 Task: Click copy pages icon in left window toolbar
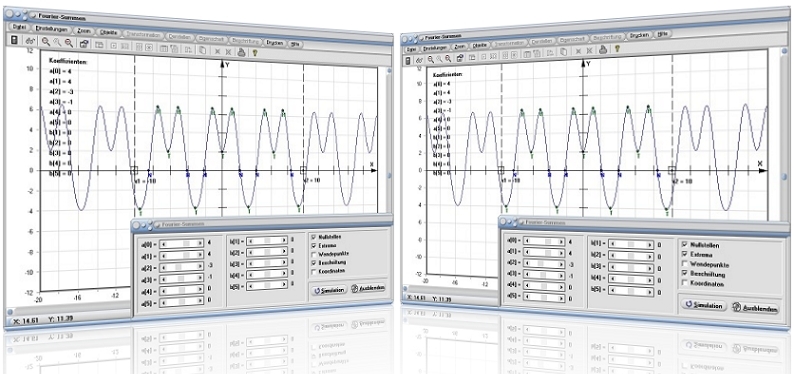(x=202, y=51)
